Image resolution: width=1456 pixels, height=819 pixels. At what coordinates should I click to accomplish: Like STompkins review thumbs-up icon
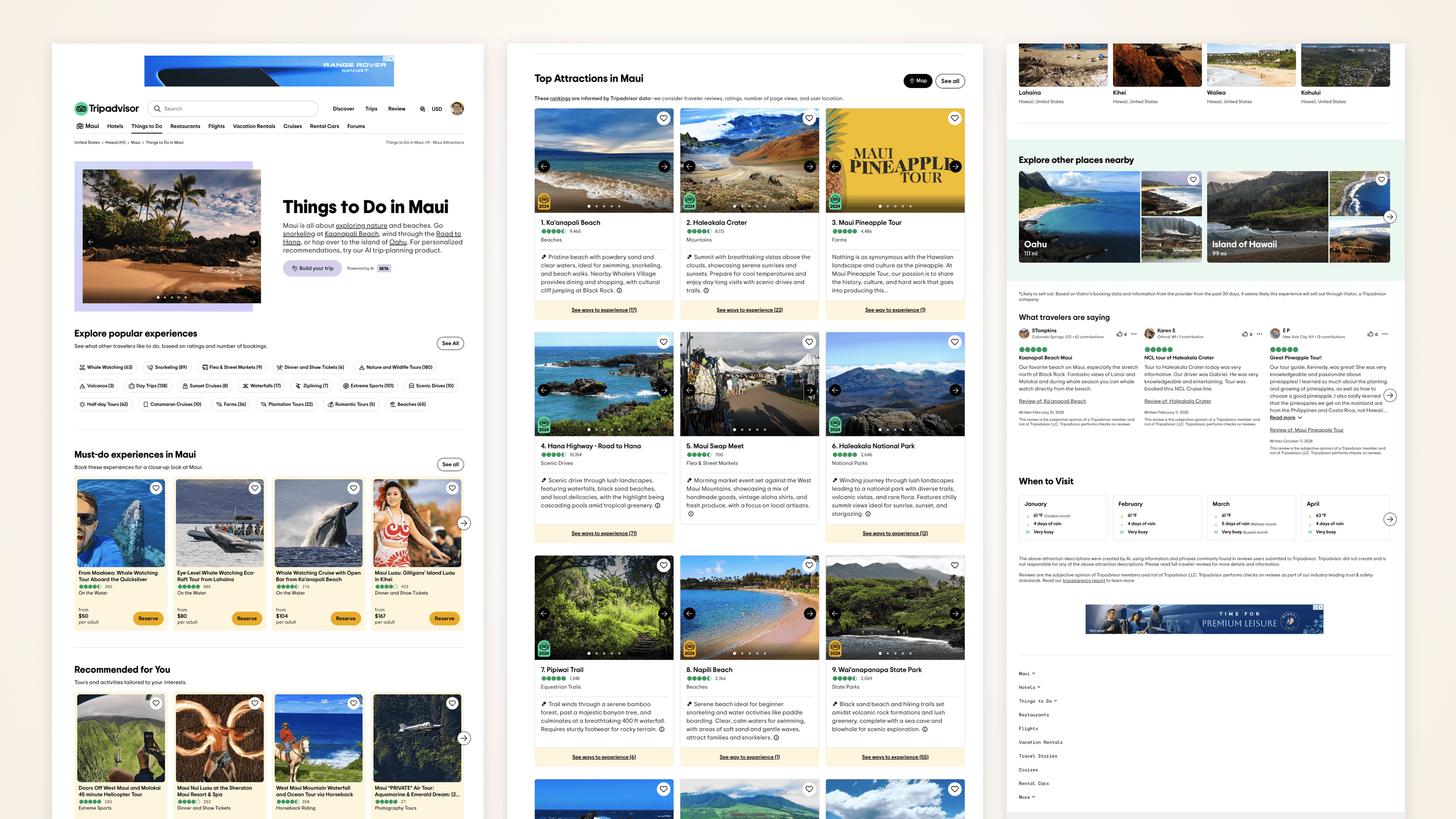[1119, 334]
